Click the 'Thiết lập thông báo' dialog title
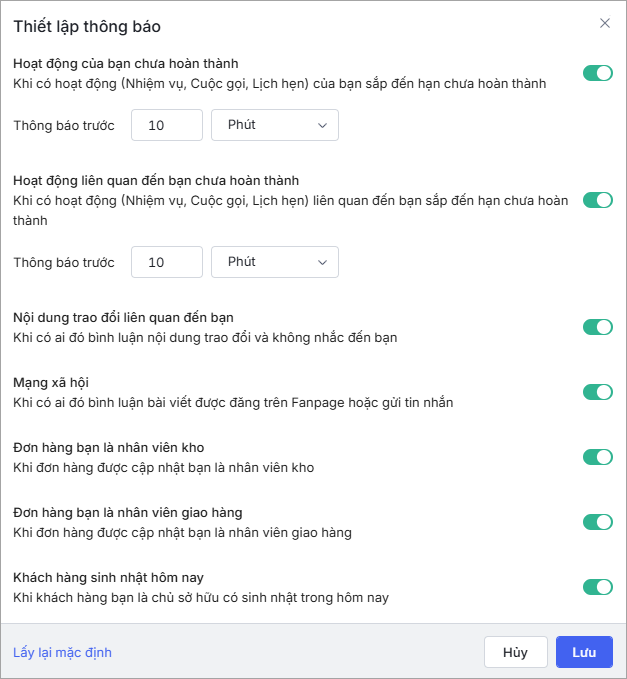This screenshot has width=627, height=679. point(87,26)
